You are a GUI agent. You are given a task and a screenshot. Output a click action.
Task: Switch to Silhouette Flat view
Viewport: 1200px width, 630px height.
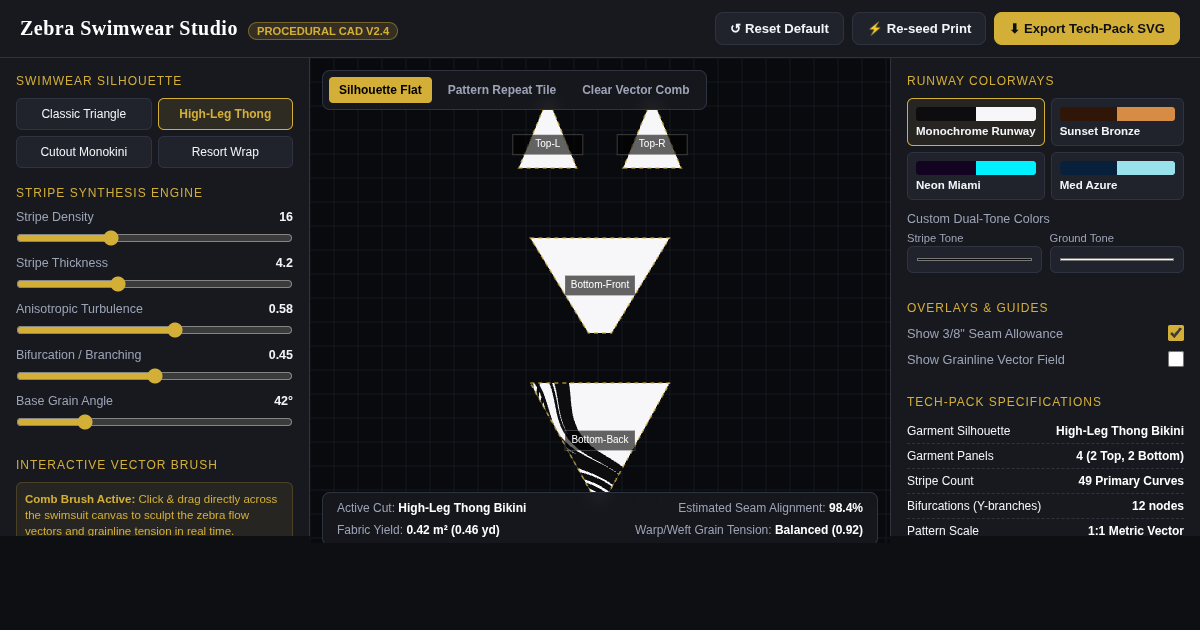(x=380, y=90)
